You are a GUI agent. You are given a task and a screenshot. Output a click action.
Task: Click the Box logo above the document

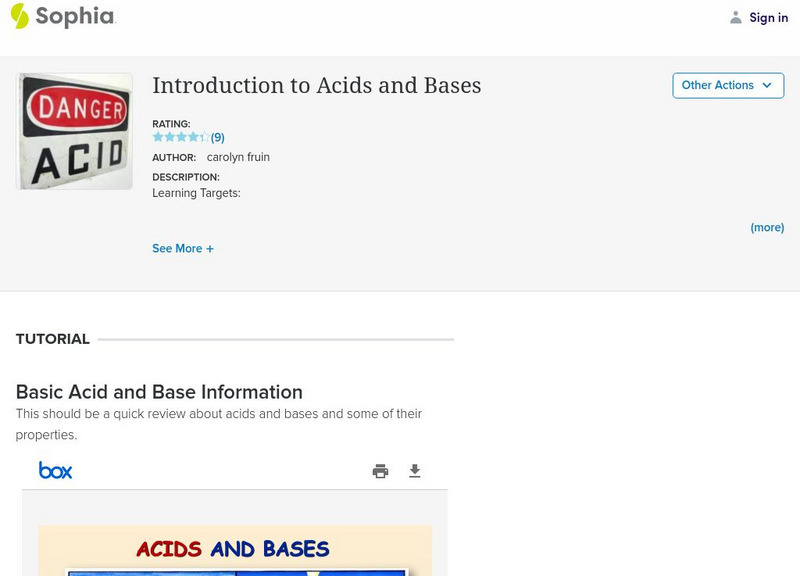57,470
